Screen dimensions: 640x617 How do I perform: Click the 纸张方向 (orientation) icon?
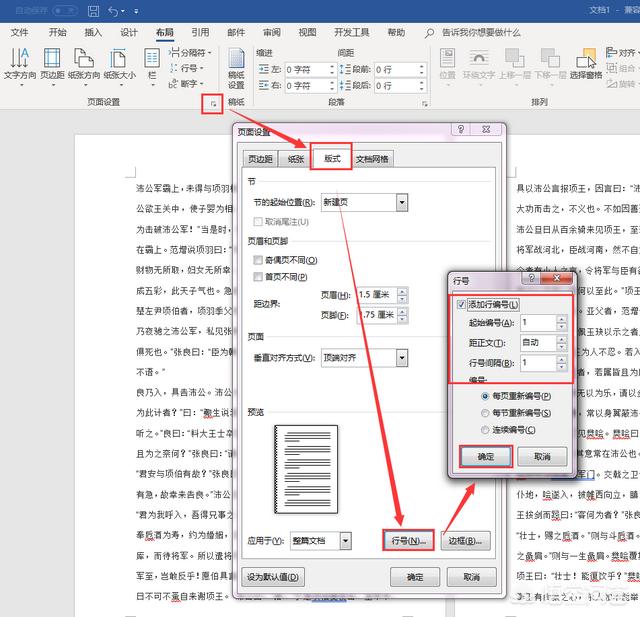[84, 62]
